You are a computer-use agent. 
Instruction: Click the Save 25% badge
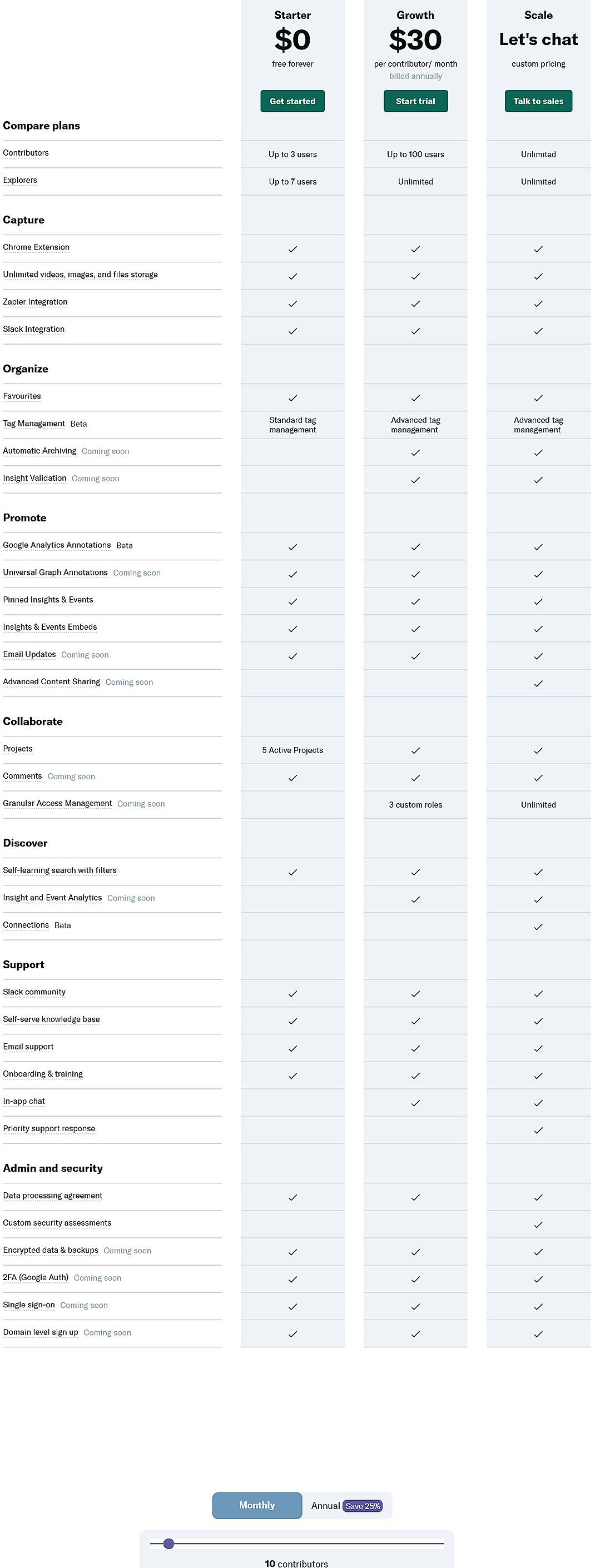pos(363,1506)
